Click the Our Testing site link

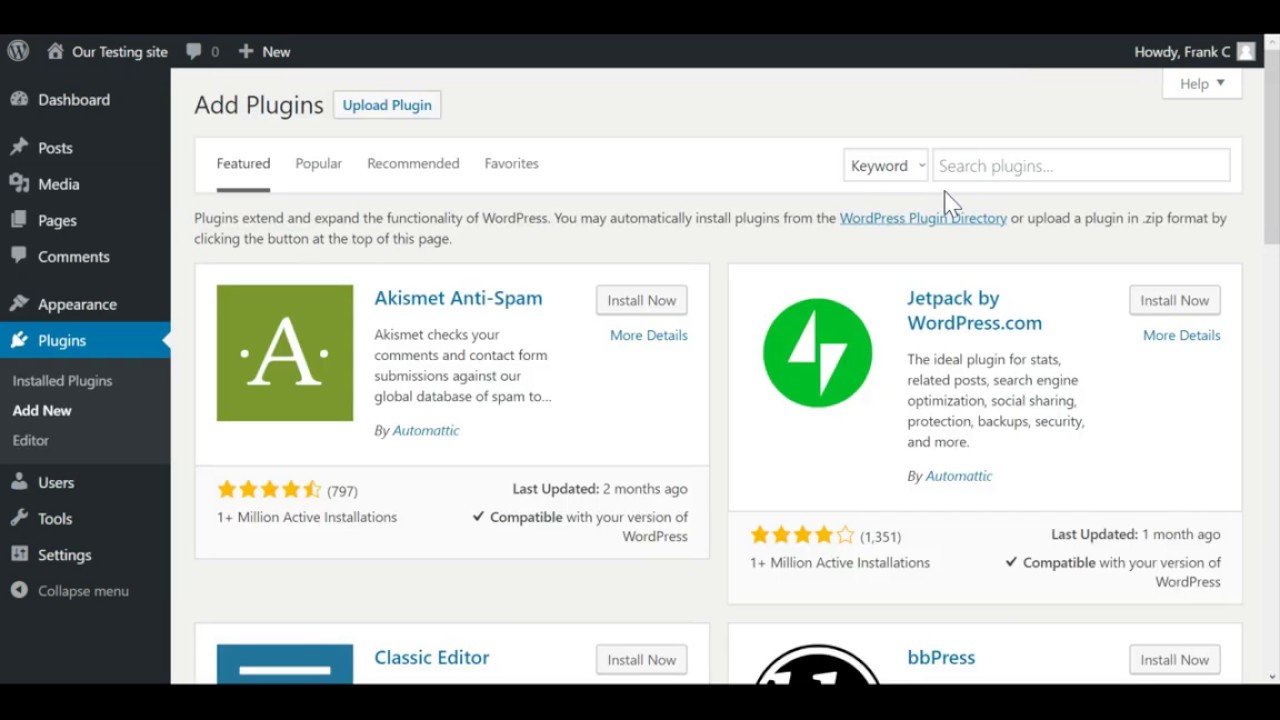[120, 52]
